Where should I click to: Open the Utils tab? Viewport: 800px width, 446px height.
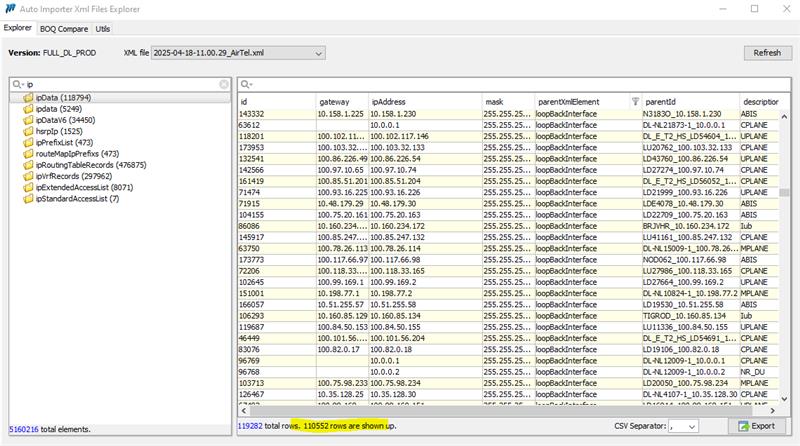[104, 29]
